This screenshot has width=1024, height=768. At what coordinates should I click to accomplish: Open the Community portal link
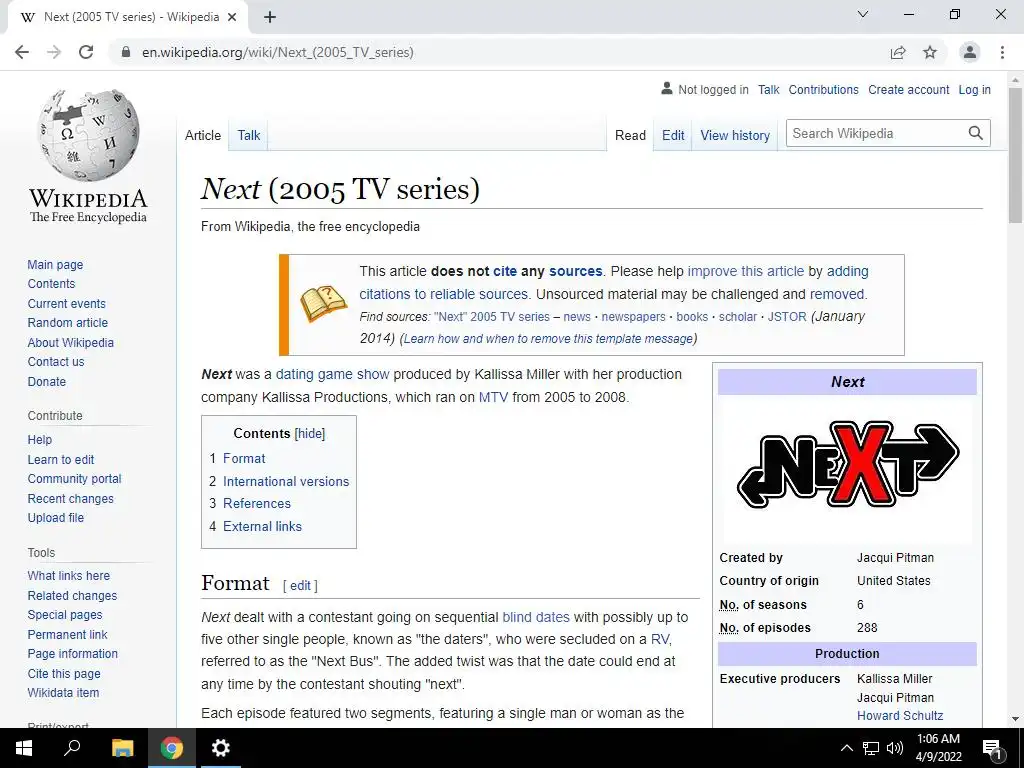tap(74, 479)
